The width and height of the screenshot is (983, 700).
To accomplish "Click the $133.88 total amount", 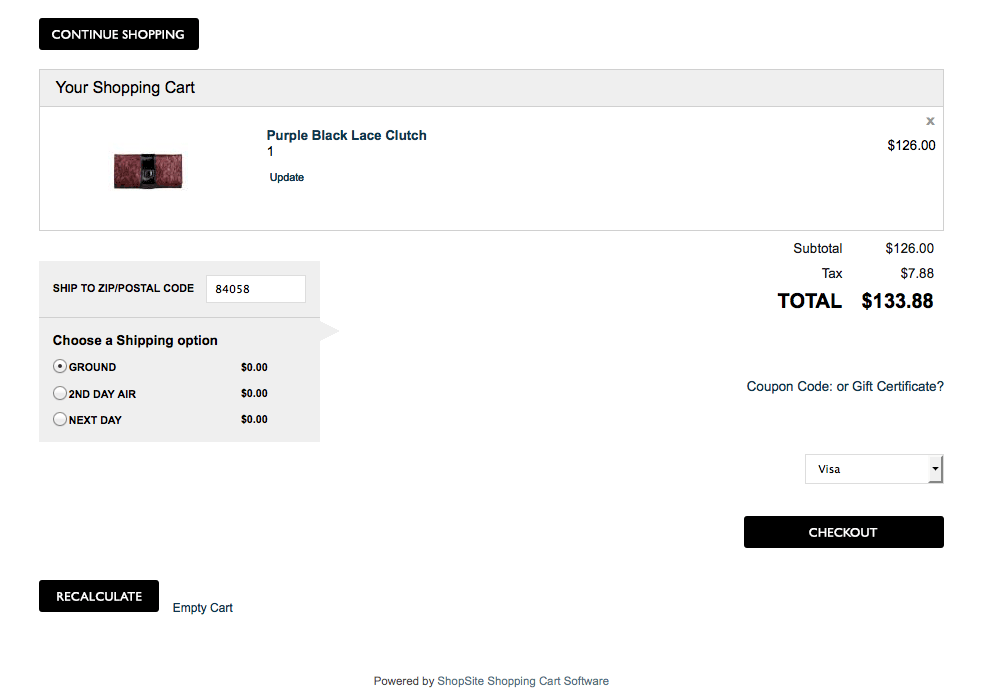I will point(897,301).
